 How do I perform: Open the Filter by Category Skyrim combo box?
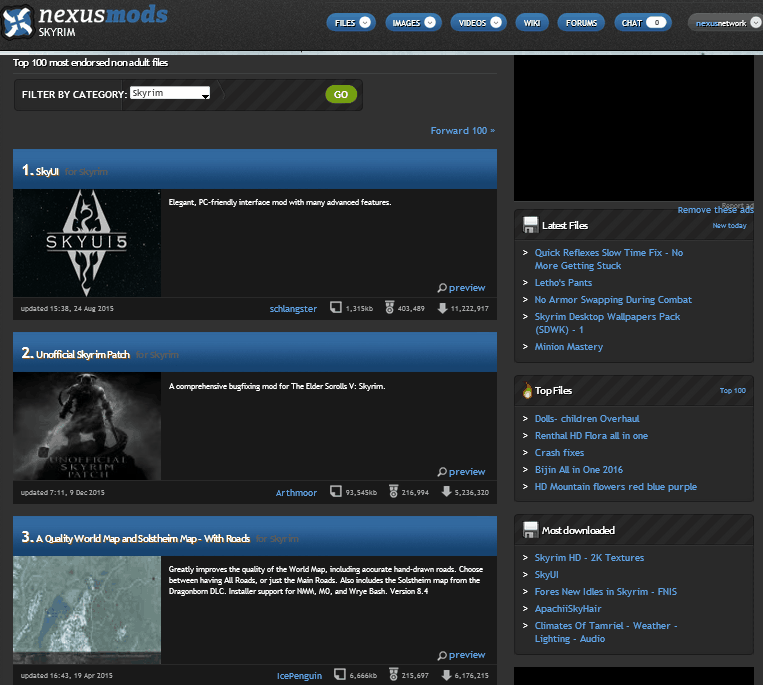[170, 93]
